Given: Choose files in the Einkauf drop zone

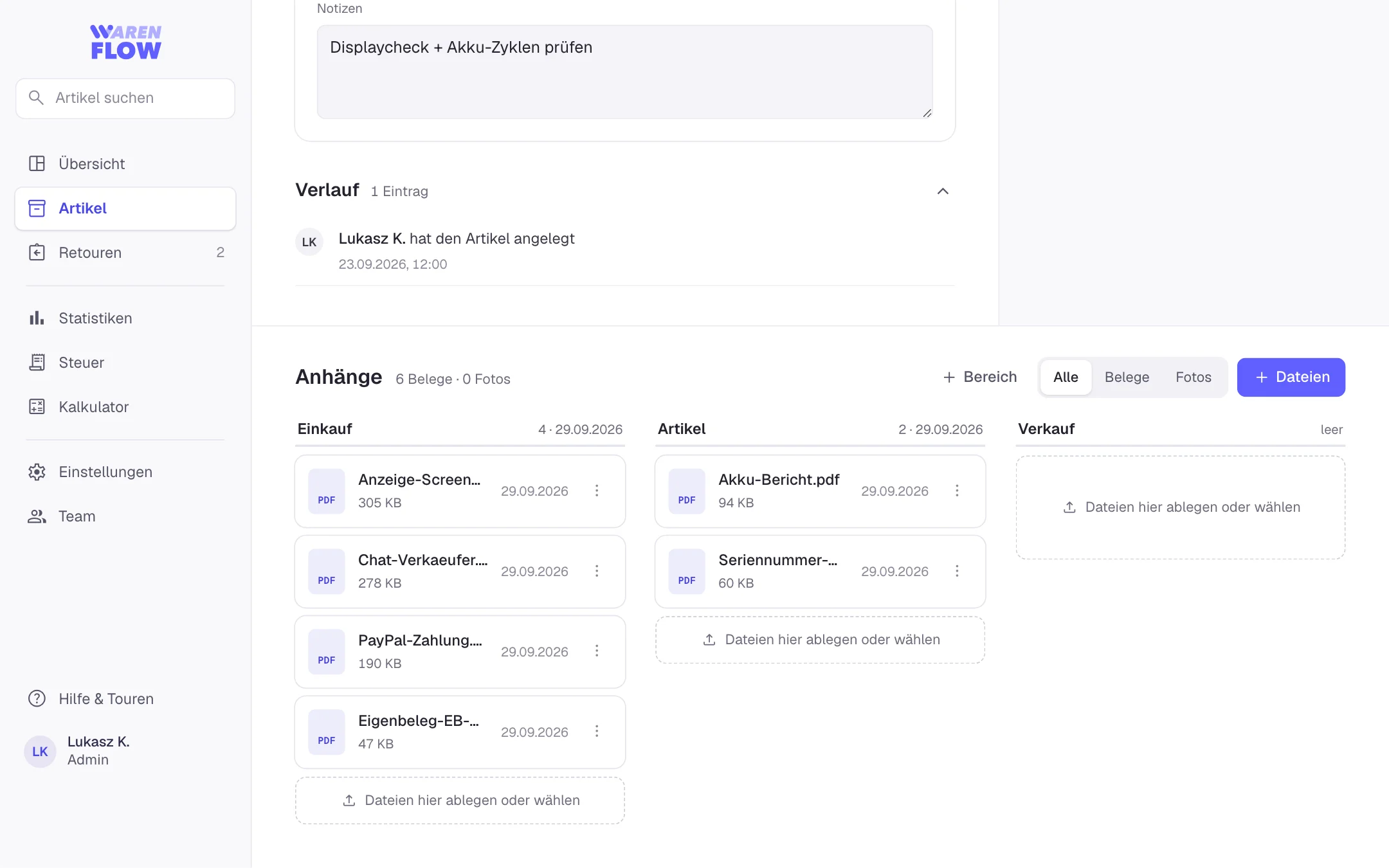Looking at the screenshot, I should coord(460,800).
